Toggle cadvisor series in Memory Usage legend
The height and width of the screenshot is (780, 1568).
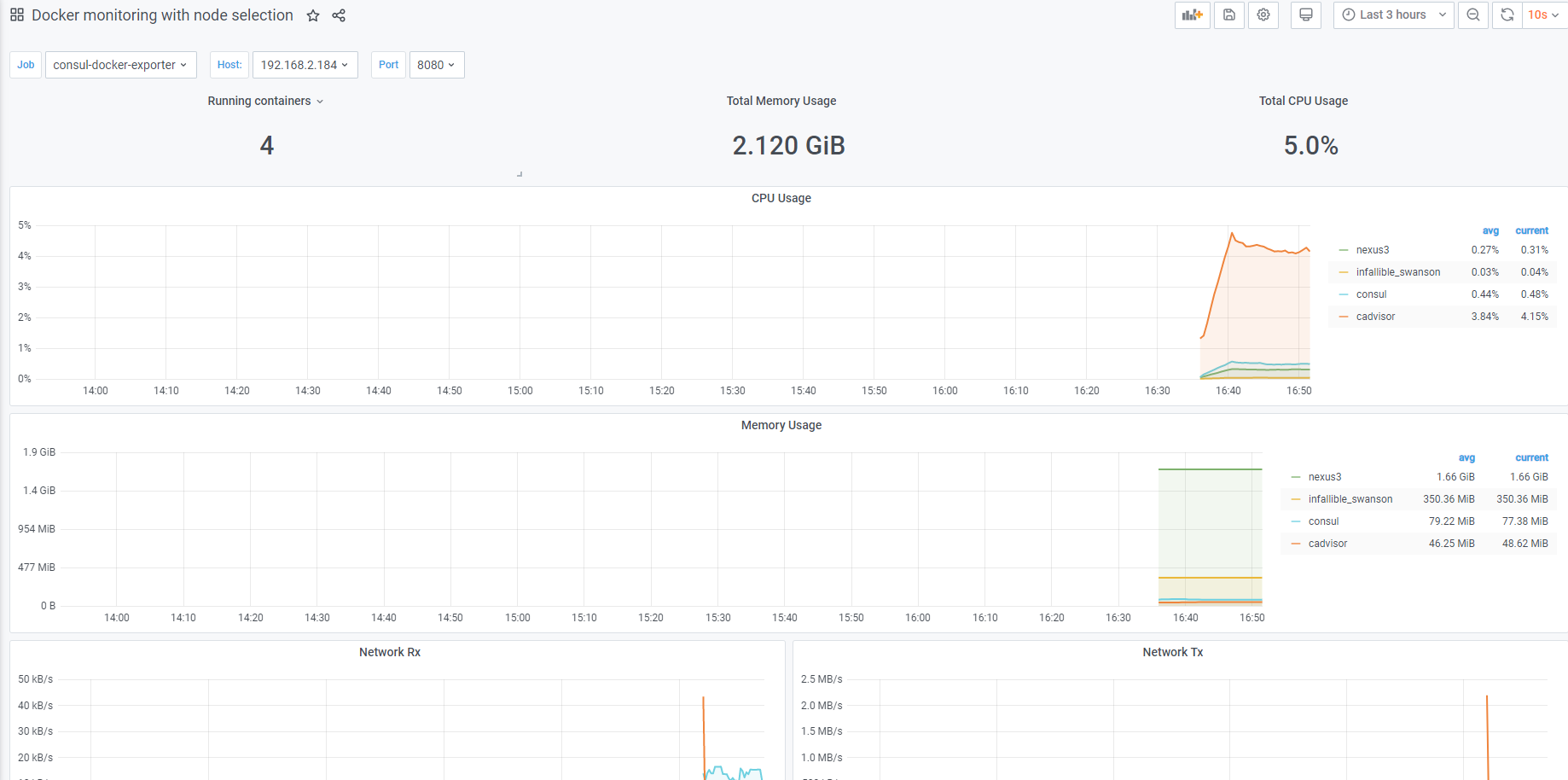click(1328, 544)
